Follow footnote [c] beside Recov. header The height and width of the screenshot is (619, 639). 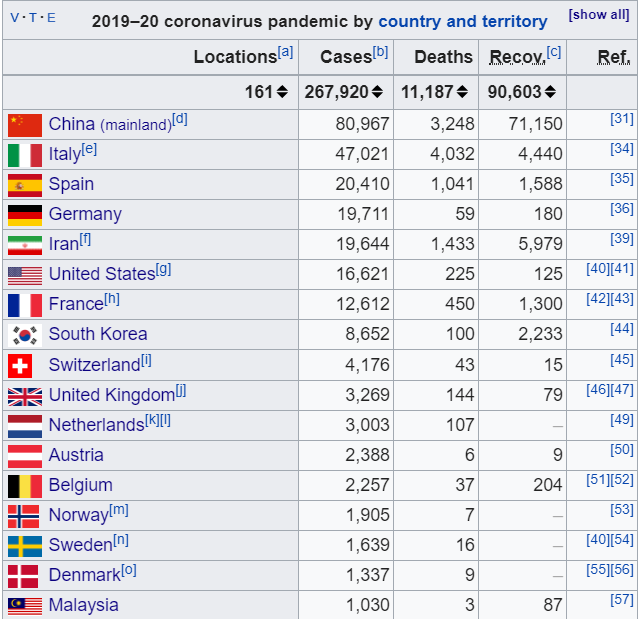pyautogui.click(x=554, y=52)
